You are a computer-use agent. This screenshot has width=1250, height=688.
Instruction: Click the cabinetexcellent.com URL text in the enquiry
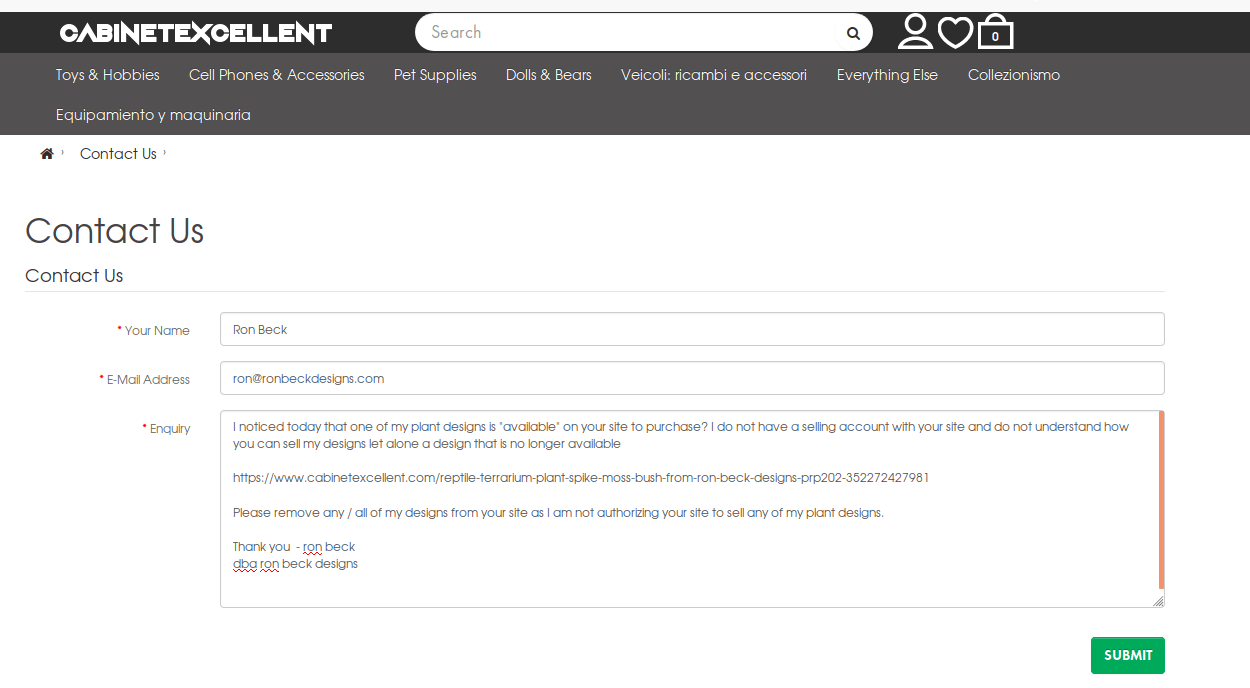coord(581,478)
